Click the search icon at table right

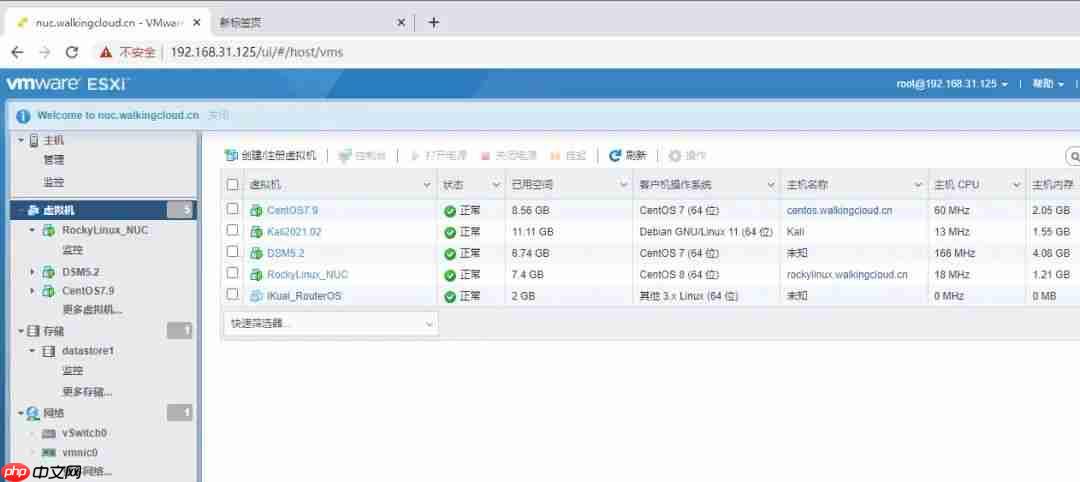(x=1073, y=156)
